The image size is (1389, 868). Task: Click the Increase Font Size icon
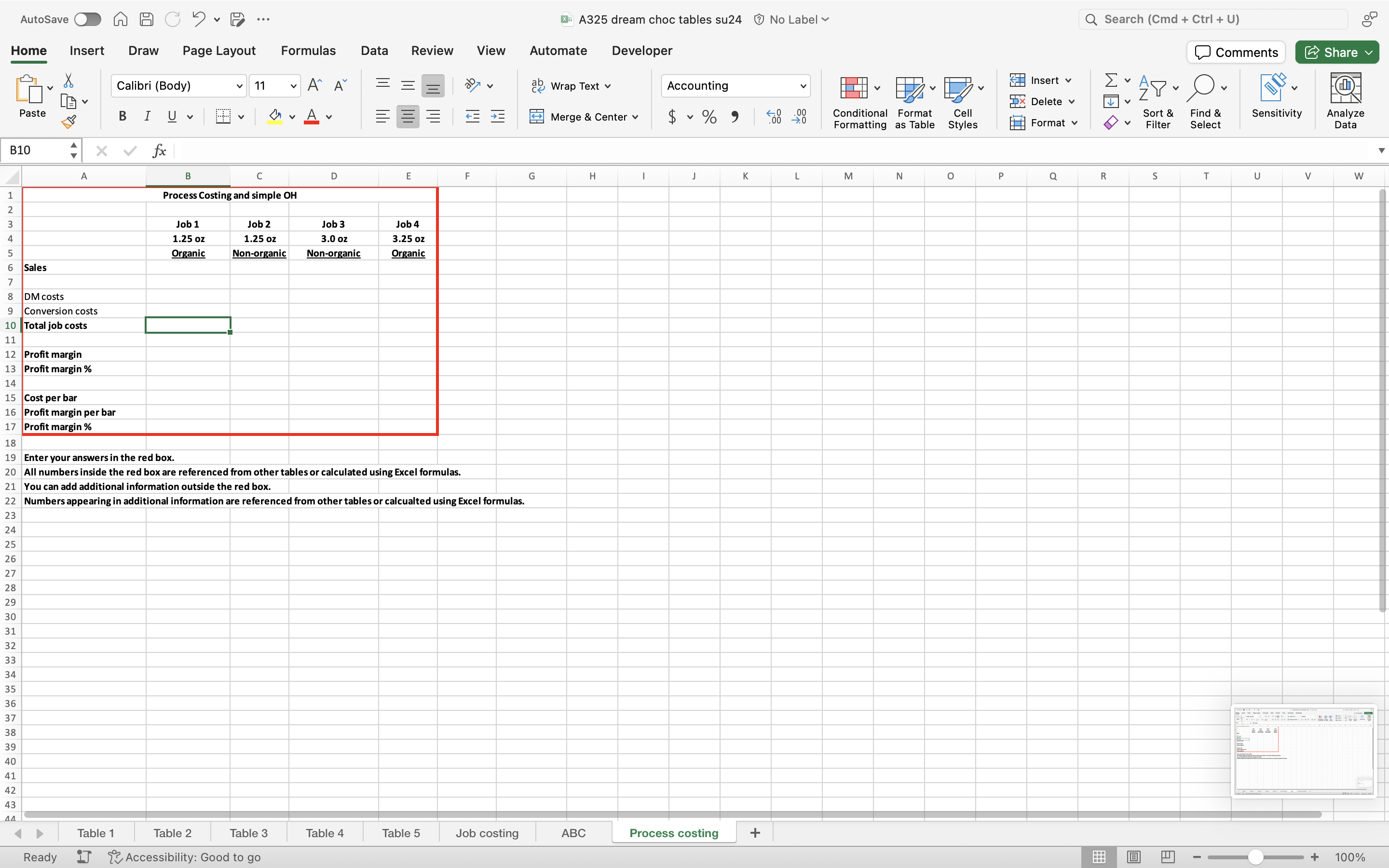[314, 85]
